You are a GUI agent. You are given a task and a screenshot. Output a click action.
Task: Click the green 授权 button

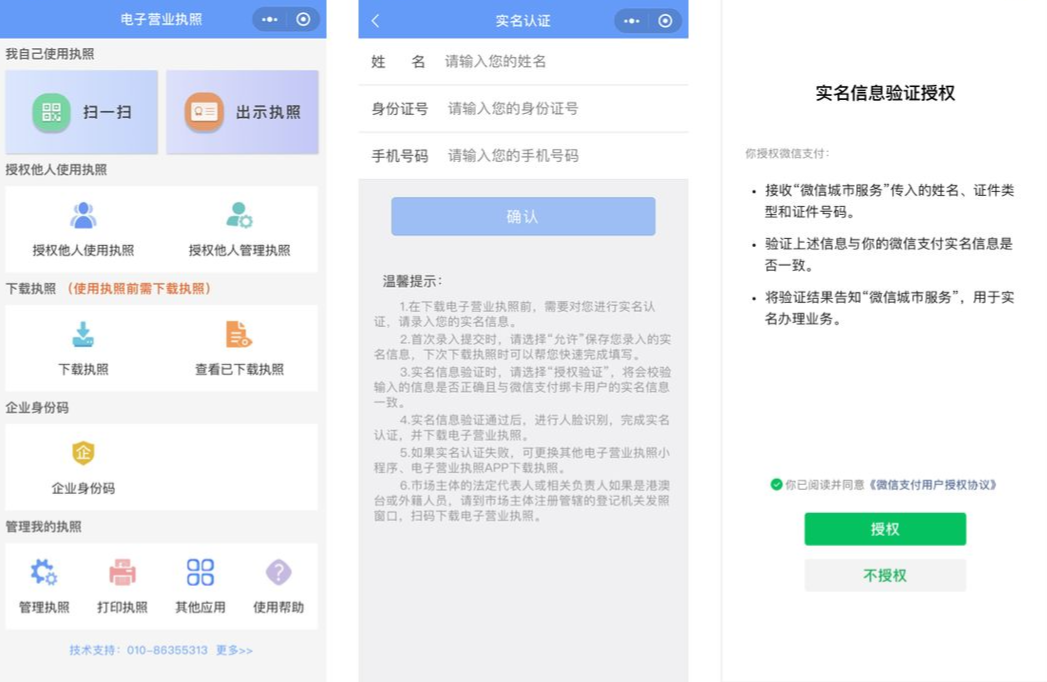[x=885, y=529]
